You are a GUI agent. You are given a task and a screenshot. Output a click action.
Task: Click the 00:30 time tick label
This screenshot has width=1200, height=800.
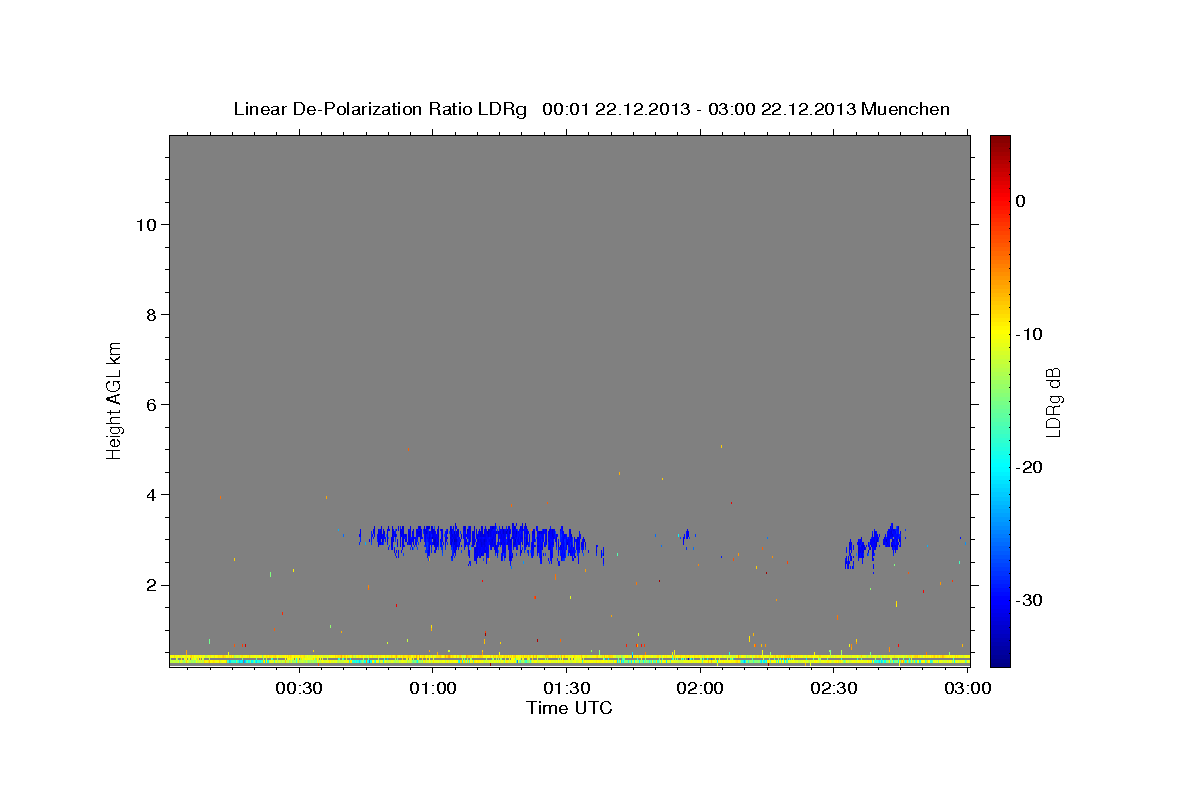[x=299, y=689]
